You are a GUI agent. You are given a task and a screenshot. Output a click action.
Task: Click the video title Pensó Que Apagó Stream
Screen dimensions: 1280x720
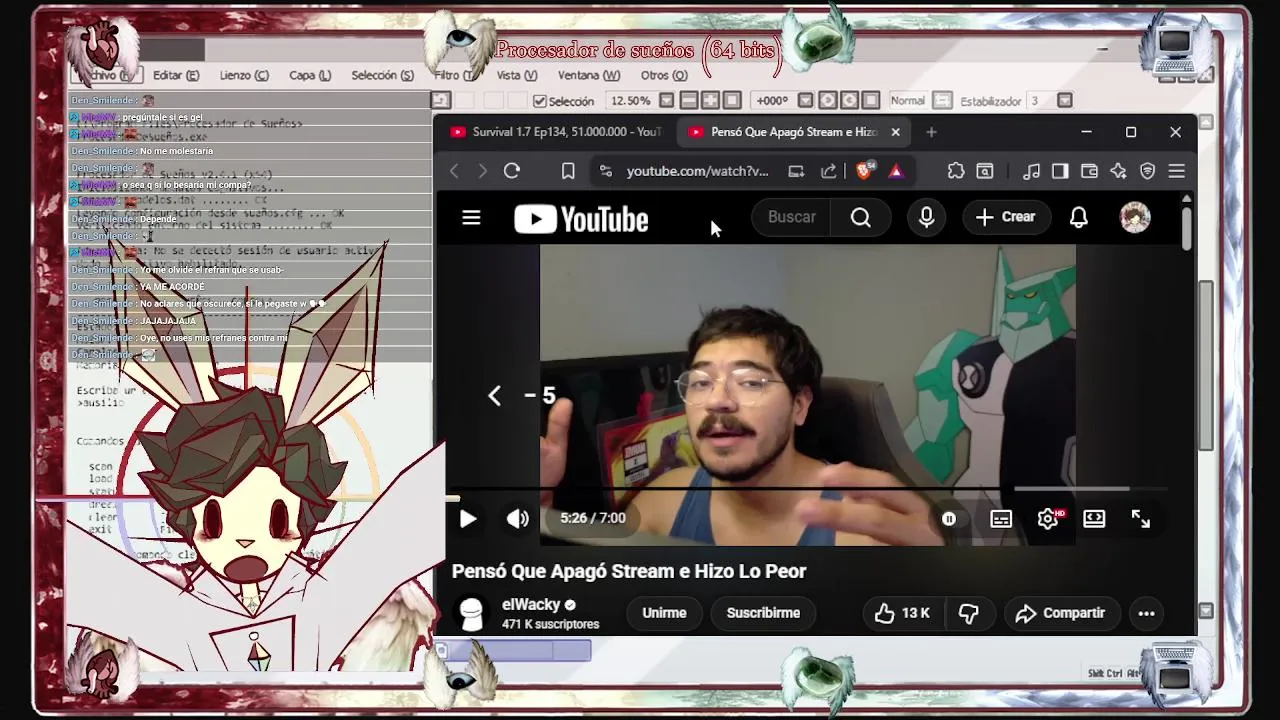click(x=628, y=571)
